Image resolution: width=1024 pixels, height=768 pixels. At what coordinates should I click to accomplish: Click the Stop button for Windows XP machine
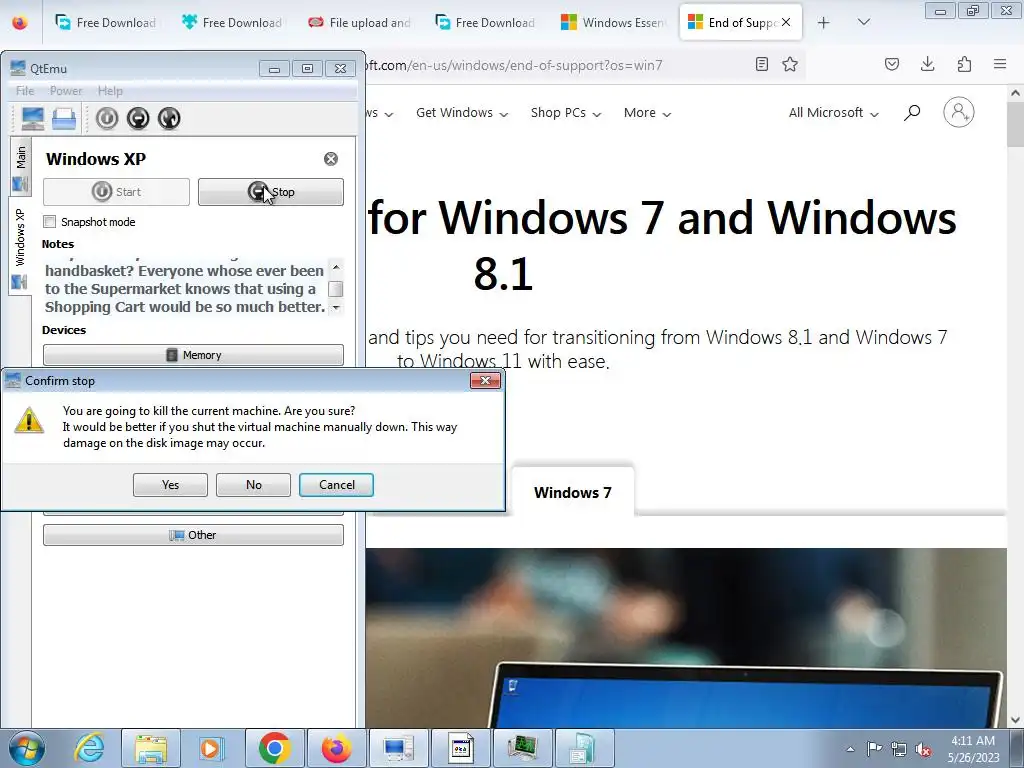pos(270,192)
